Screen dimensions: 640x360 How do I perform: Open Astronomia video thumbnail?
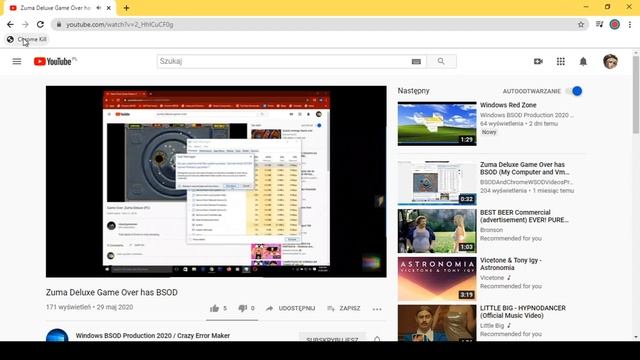pos(437,279)
